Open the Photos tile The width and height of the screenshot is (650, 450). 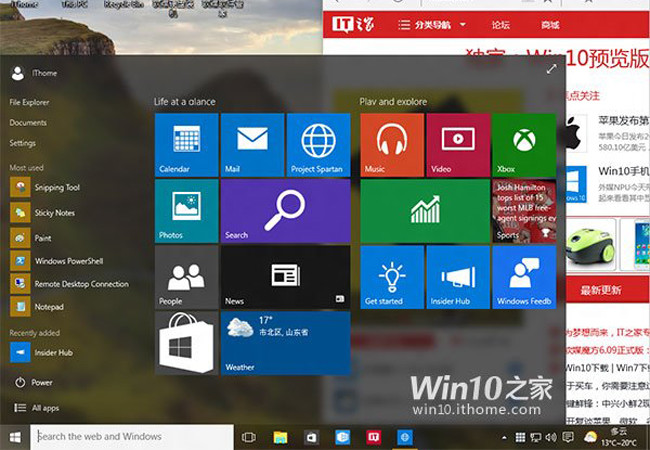pos(187,211)
